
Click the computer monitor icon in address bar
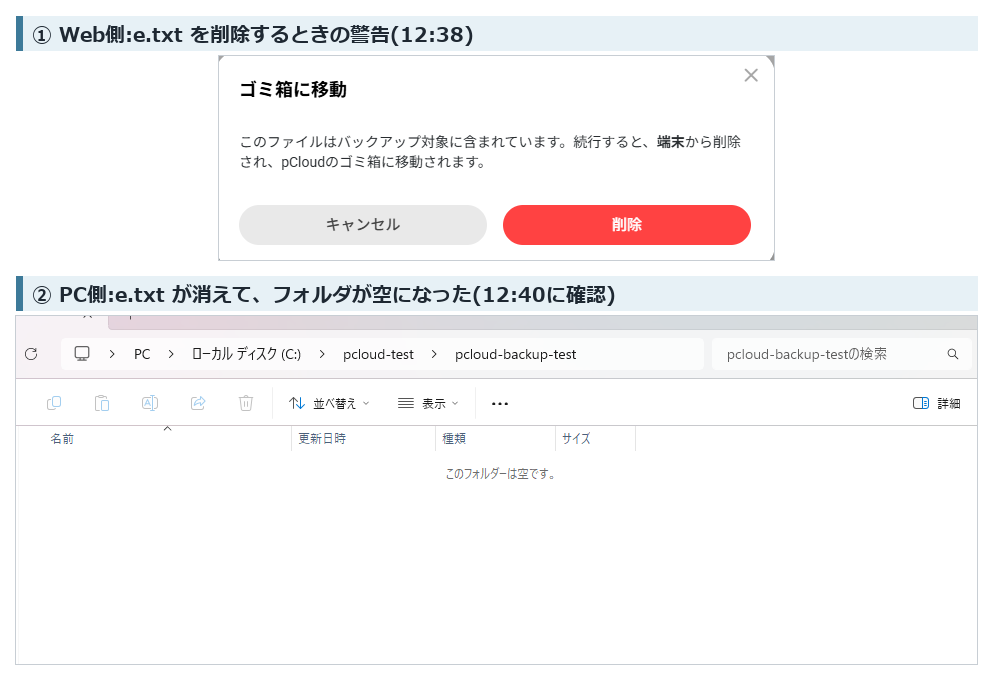point(82,354)
